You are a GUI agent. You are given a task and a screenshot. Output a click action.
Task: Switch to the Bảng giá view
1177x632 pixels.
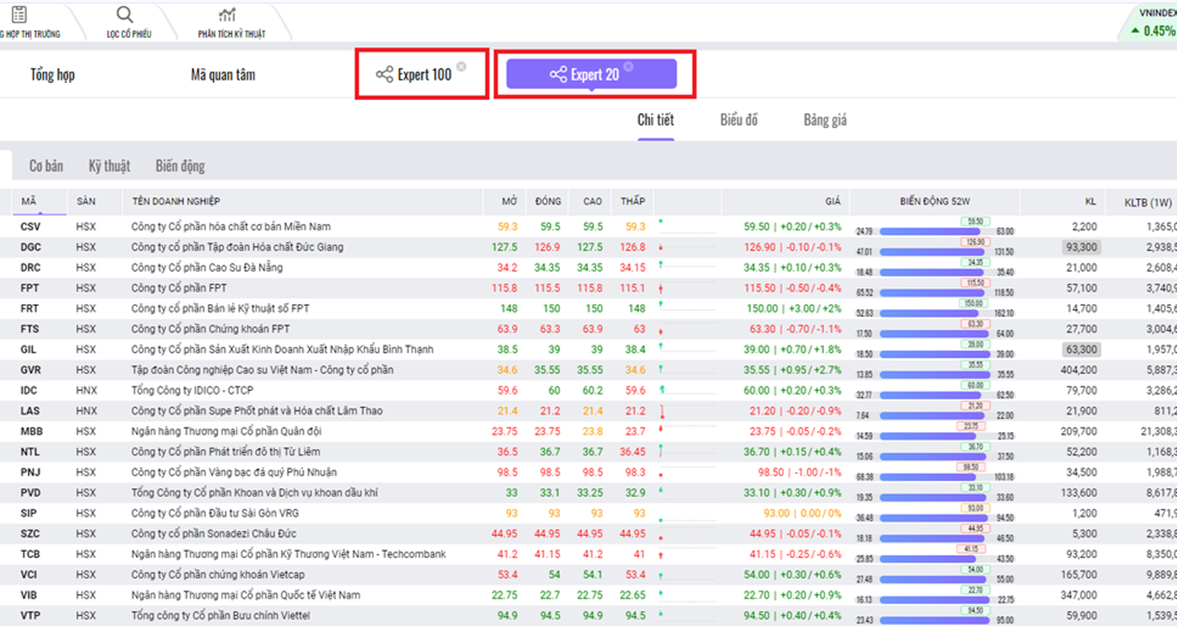point(825,120)
